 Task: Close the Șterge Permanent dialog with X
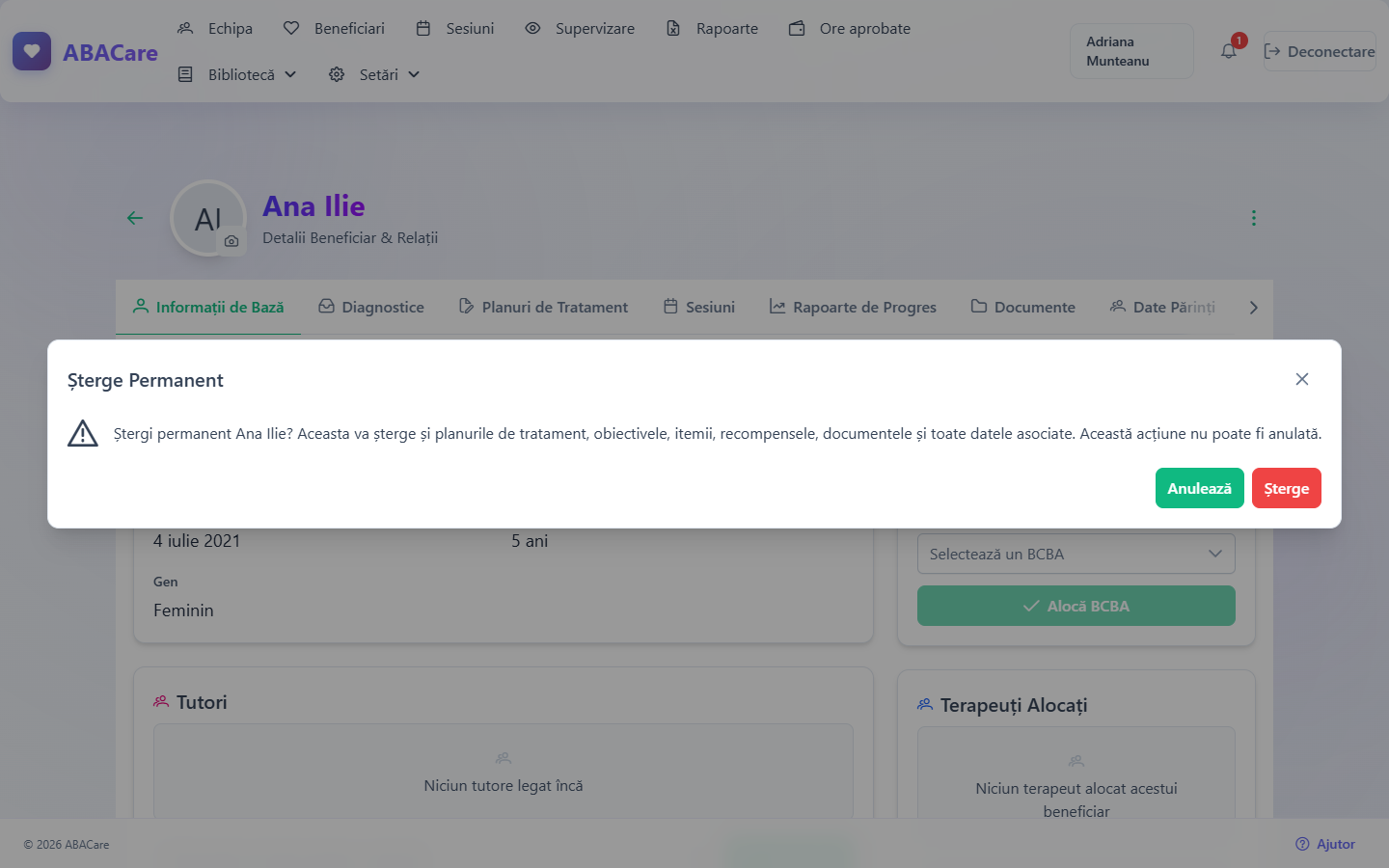(1302, 379)
